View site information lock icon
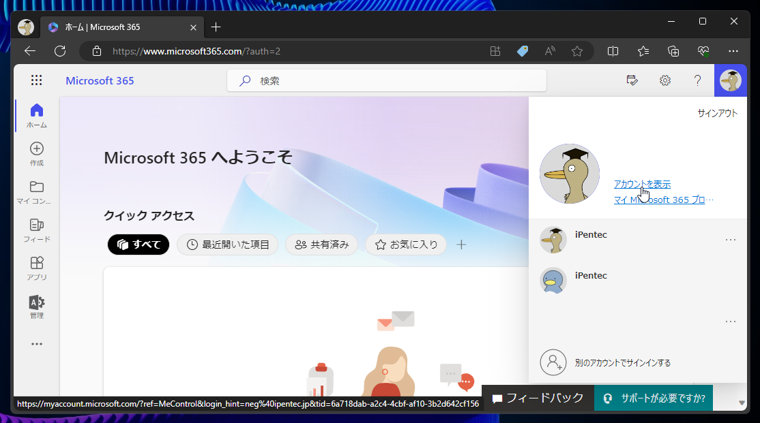 96,51
